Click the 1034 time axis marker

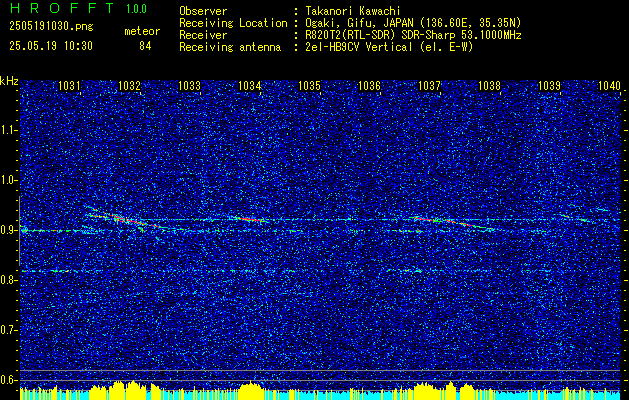point(250,85)
